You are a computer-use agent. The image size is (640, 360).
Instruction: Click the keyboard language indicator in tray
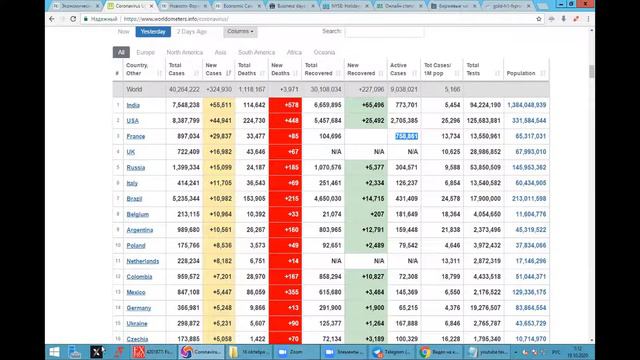tap(556, 352)
